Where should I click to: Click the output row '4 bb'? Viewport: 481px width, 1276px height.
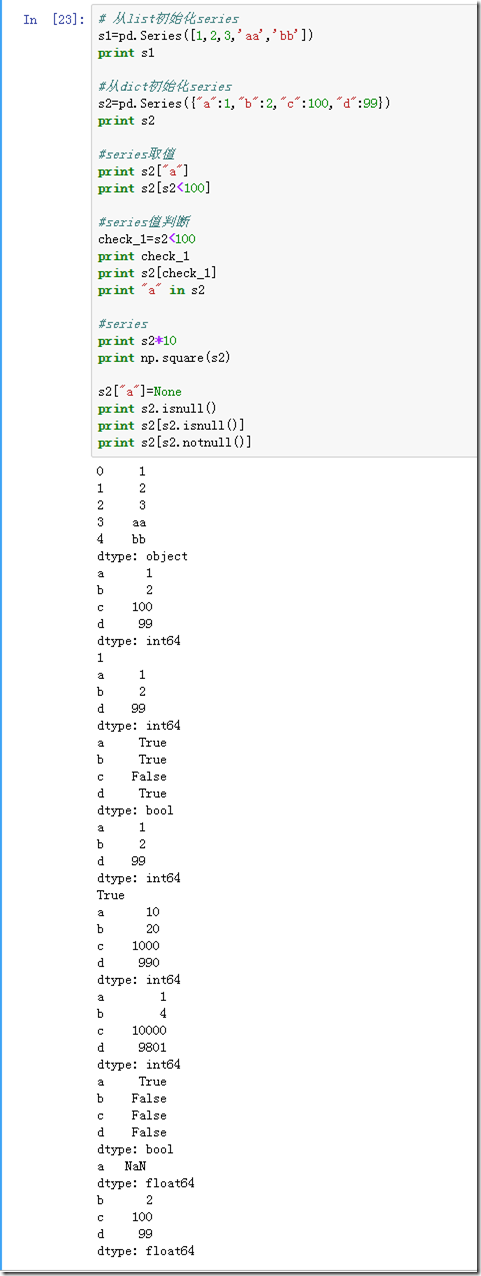(x=122, y=540)
